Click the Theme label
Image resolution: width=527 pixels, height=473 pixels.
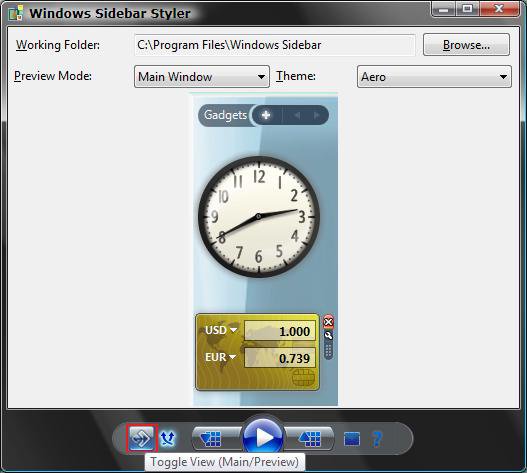[296, 76]
